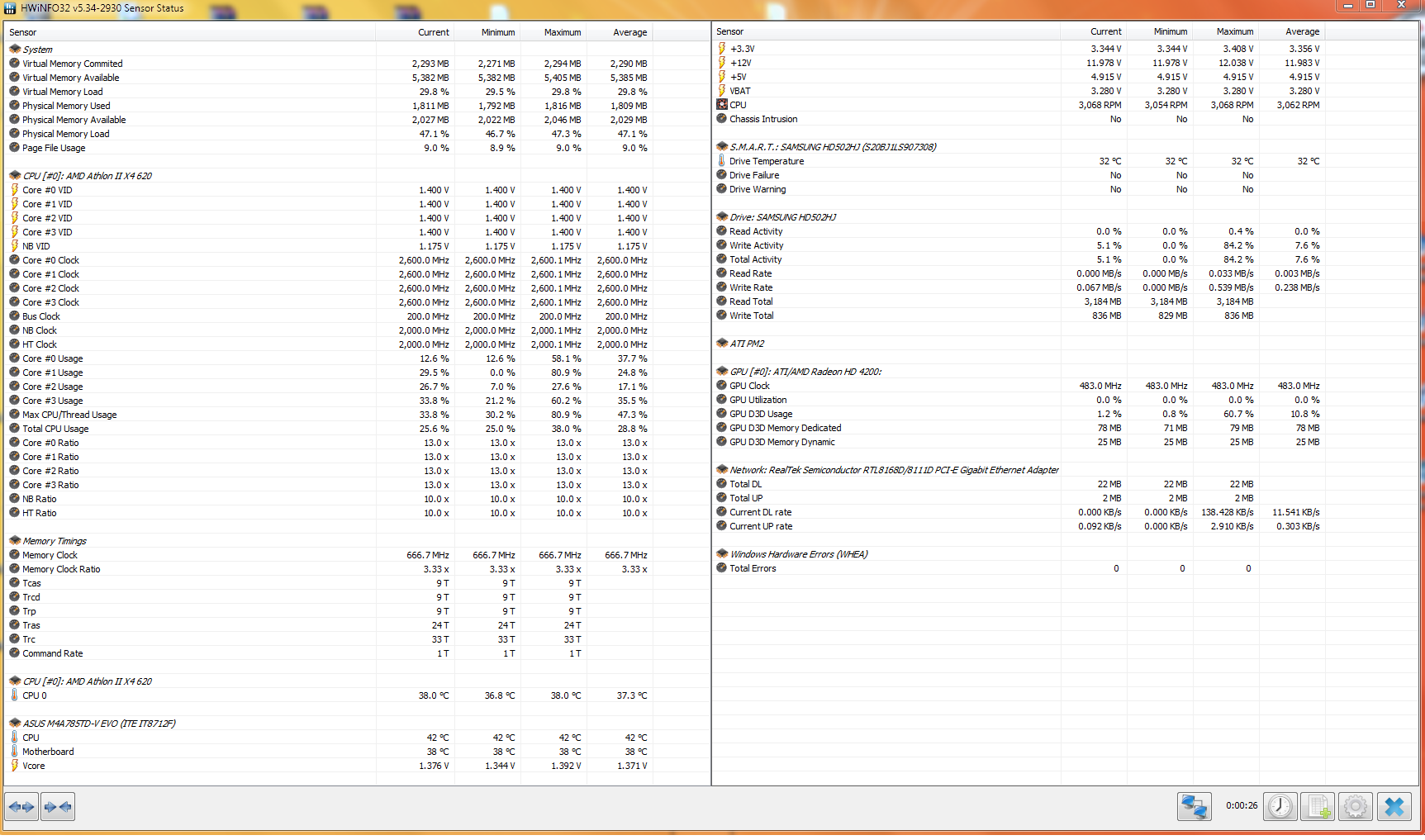Select the Current DL rate row
Viewport: 1425px width, 840px height.
1066,512
